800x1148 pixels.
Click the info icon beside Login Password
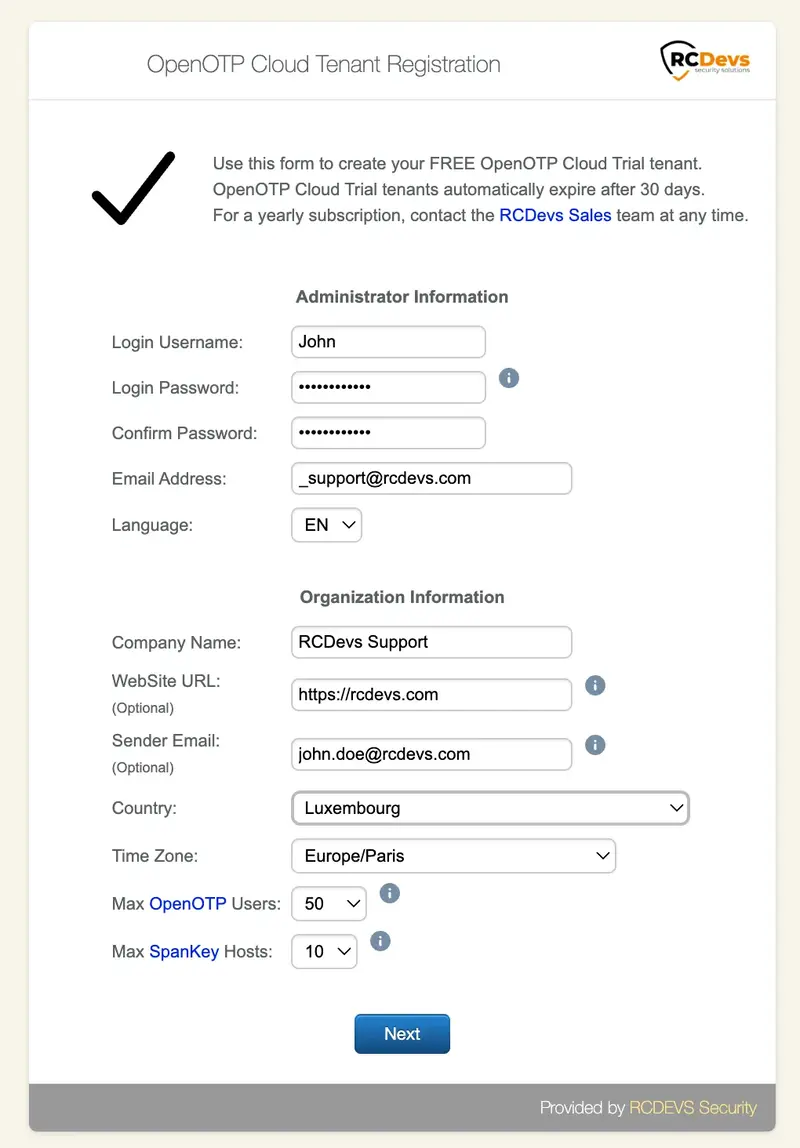tap(509, 378)
